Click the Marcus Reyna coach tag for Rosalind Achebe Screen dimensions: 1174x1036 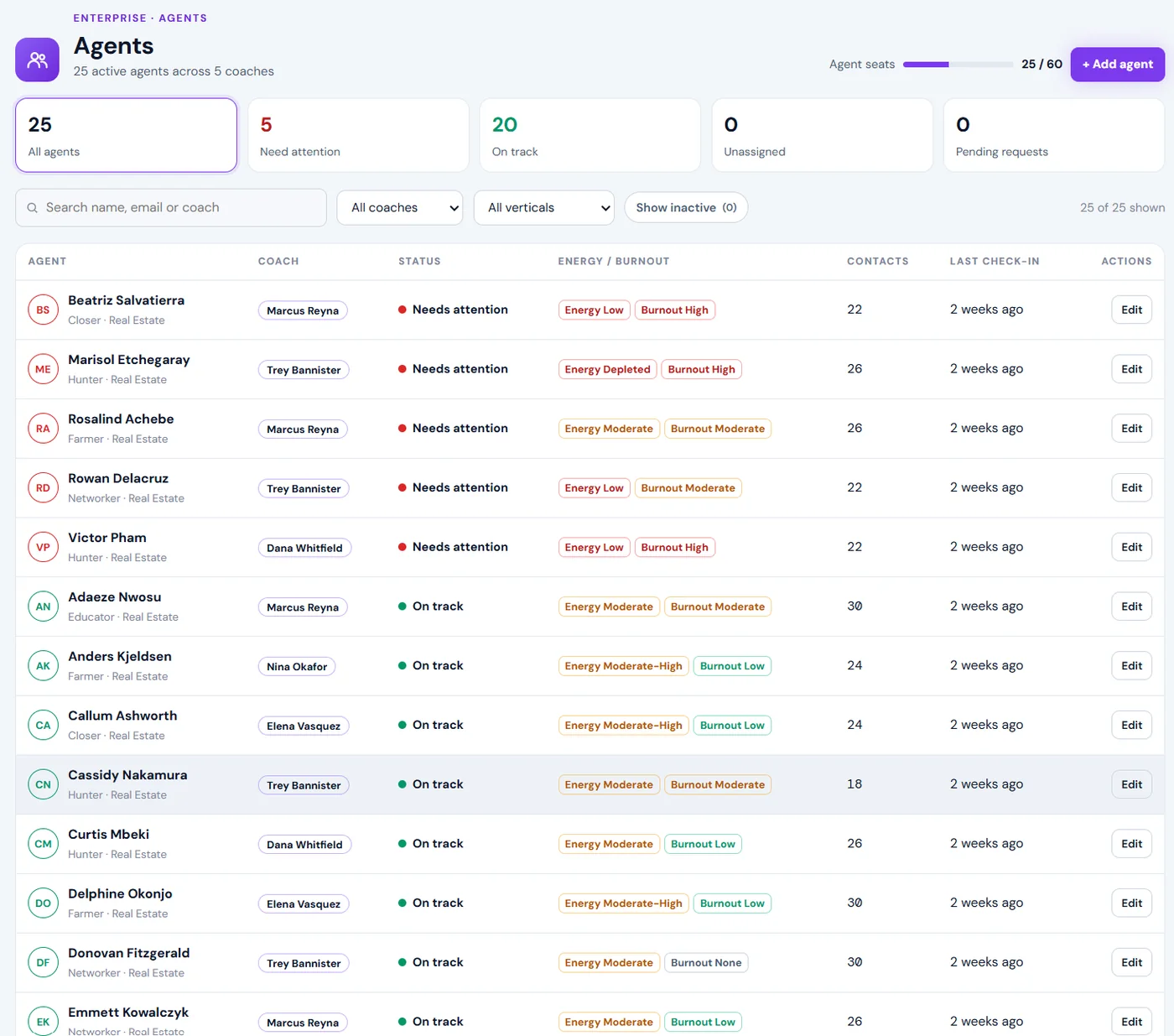pos(303,429)
